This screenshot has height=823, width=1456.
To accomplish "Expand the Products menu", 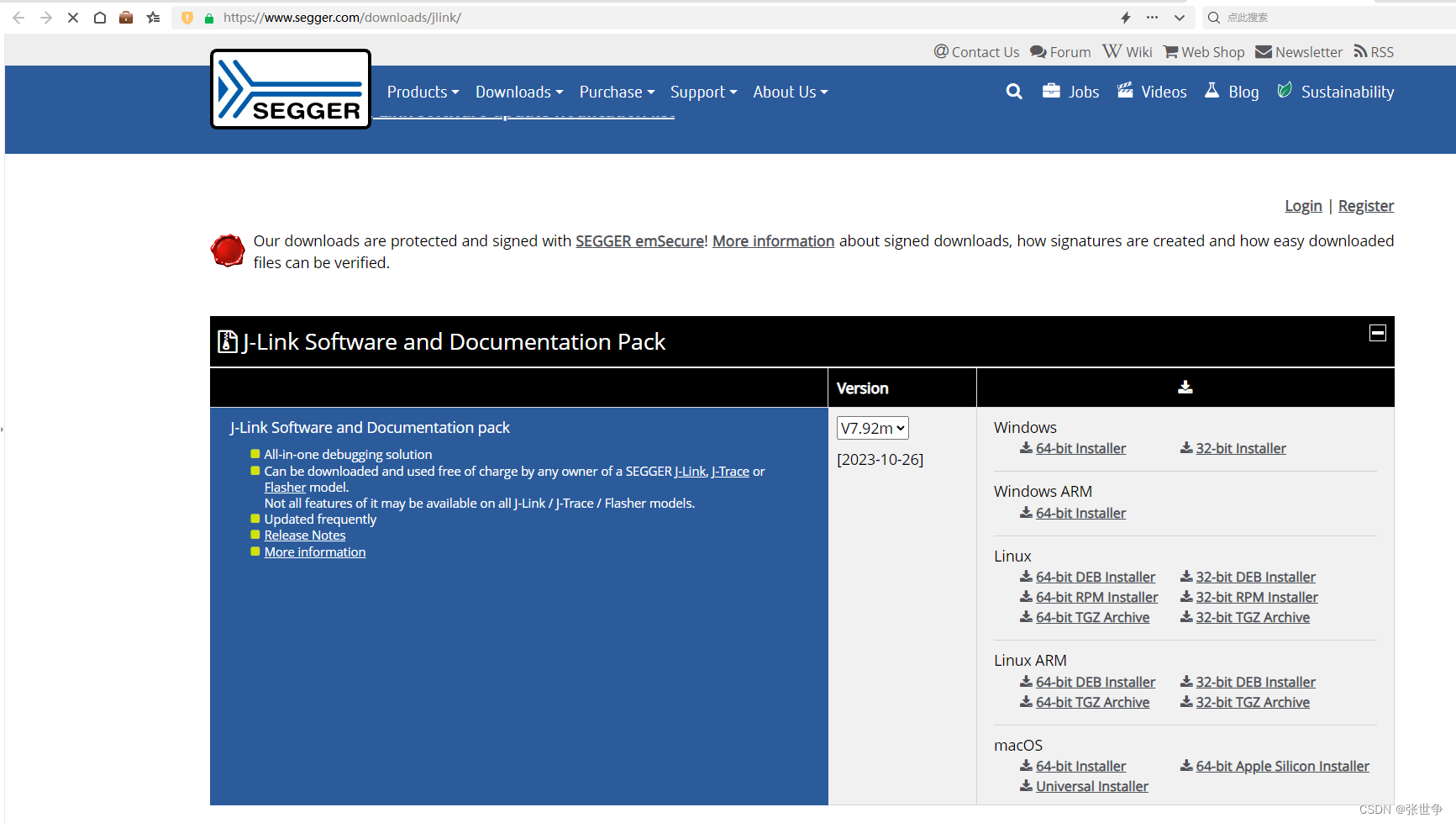I will (x=423, y=92).
